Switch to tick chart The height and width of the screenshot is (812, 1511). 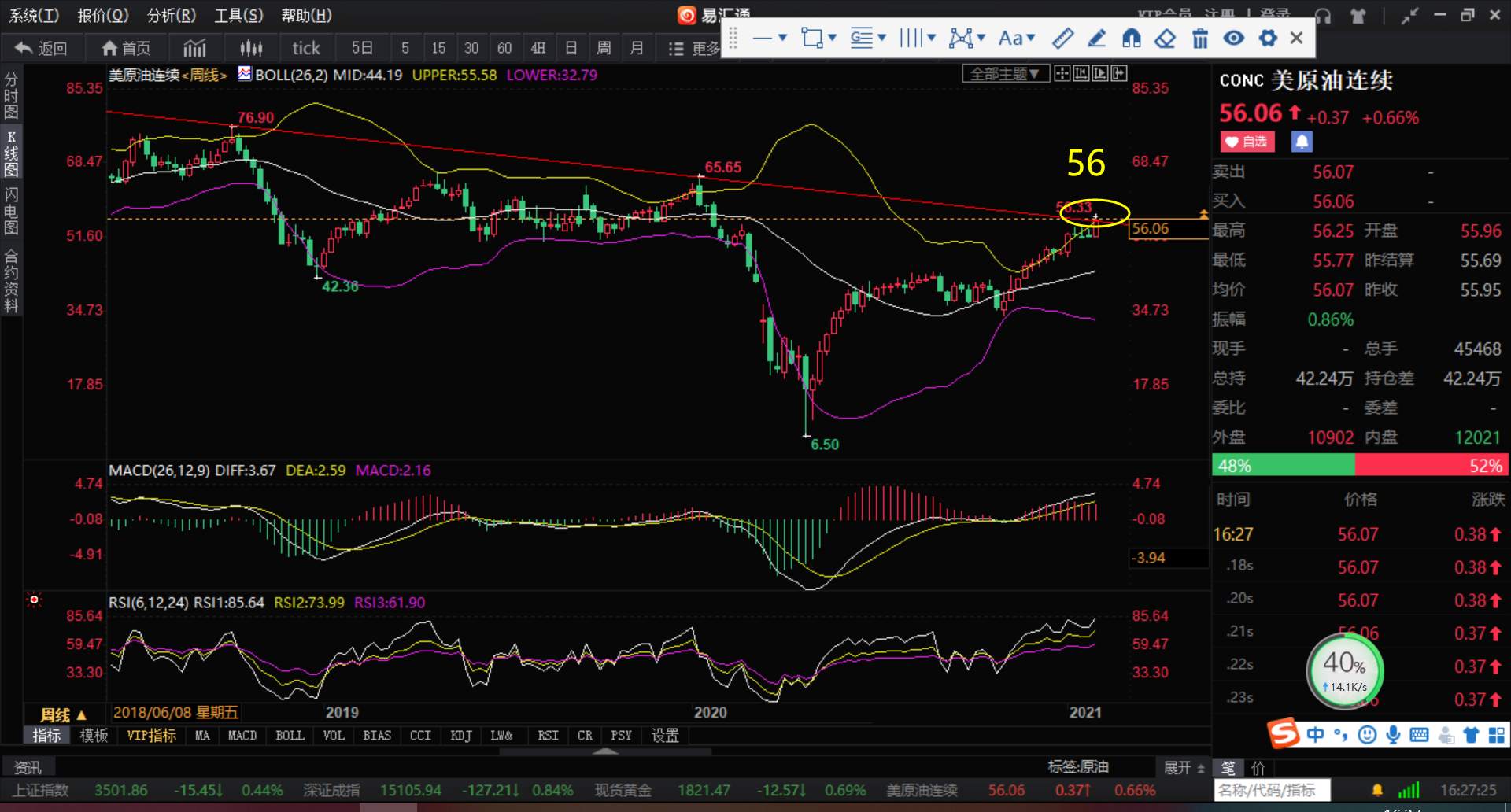pos(306,48)
